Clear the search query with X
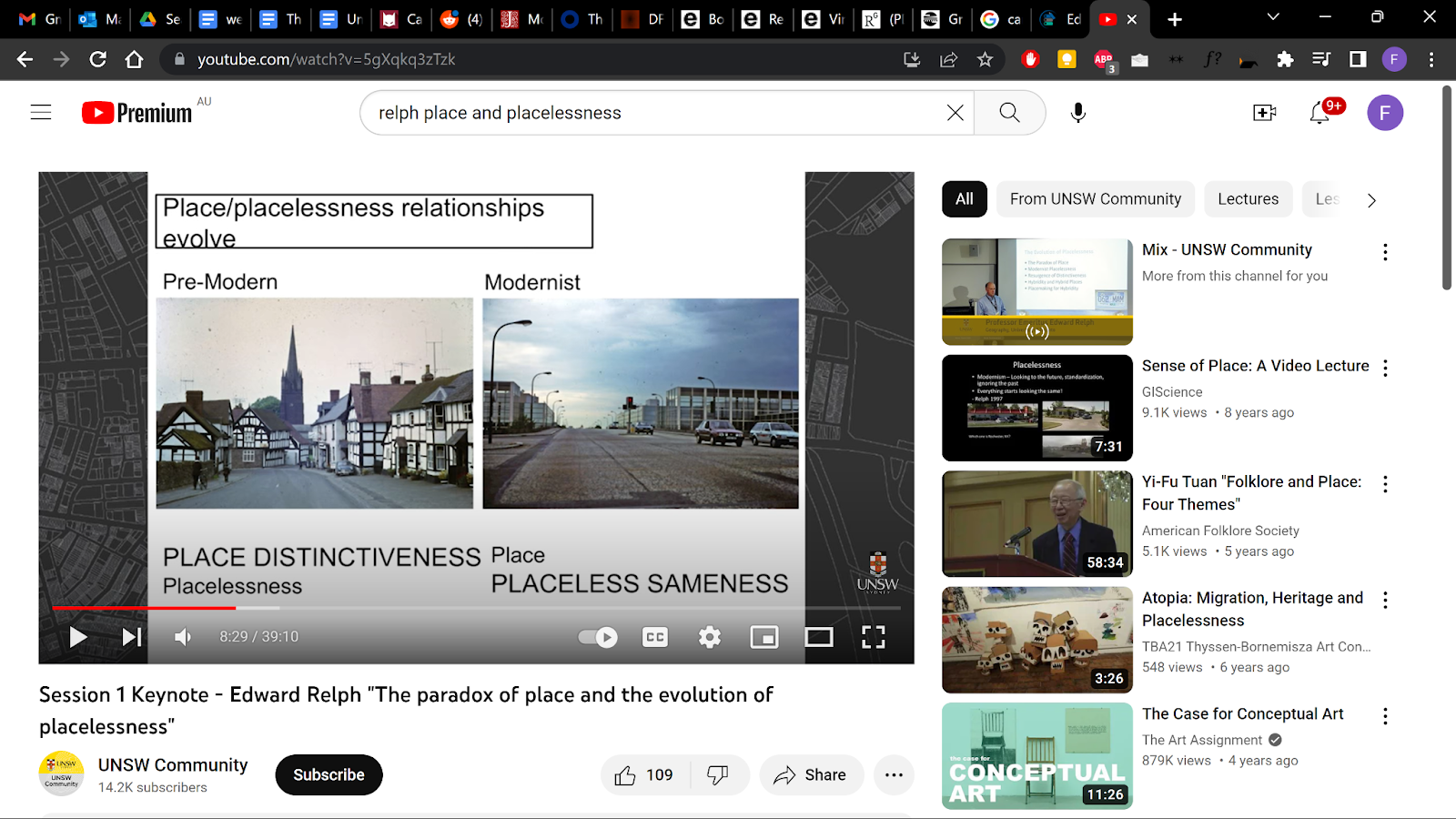The width and height of the screenshot is (1456, 819). [955, 113]
